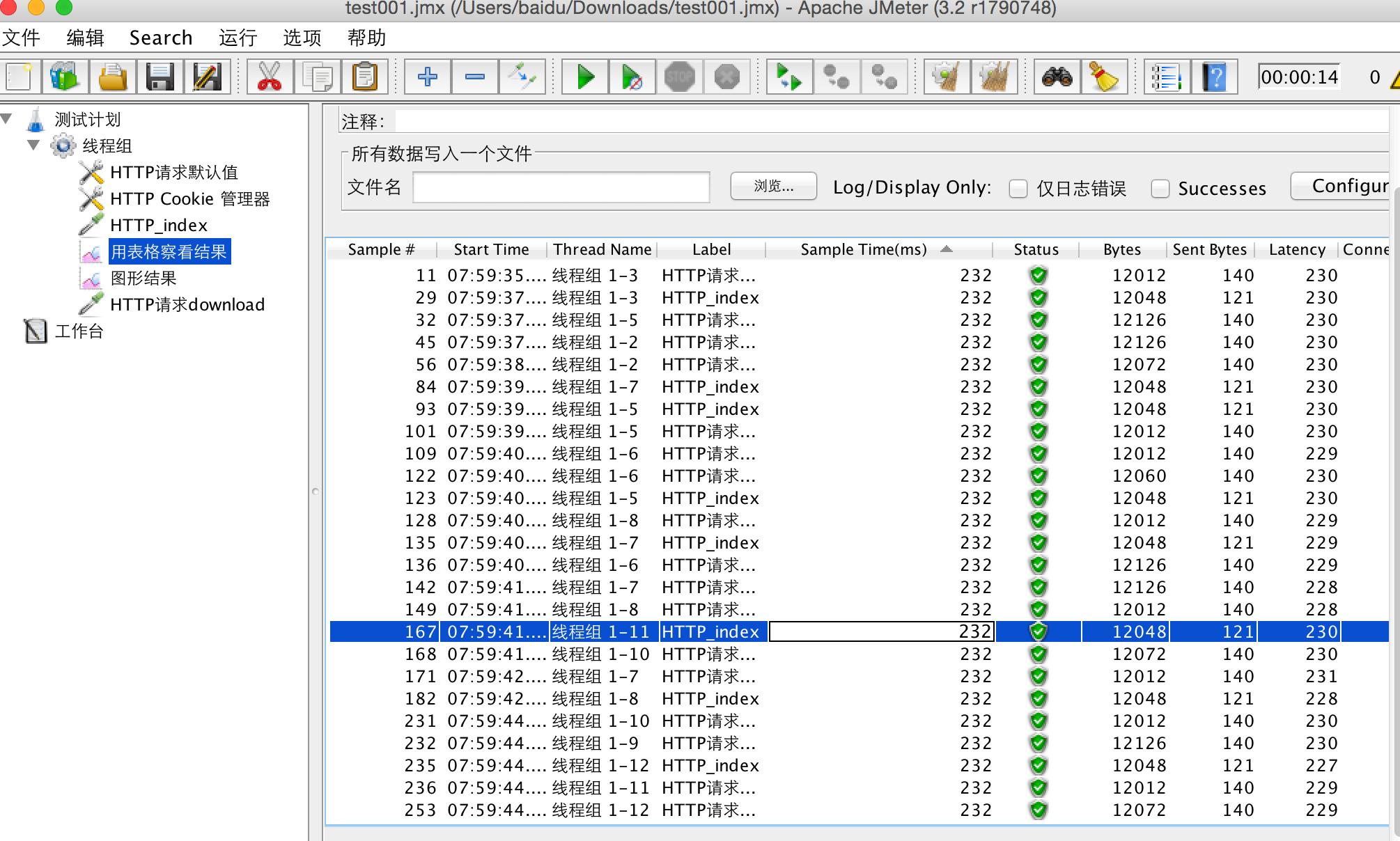Sort by Start Time column header
This screenshot has width=1400, height=841.
(x=491, y=249)
